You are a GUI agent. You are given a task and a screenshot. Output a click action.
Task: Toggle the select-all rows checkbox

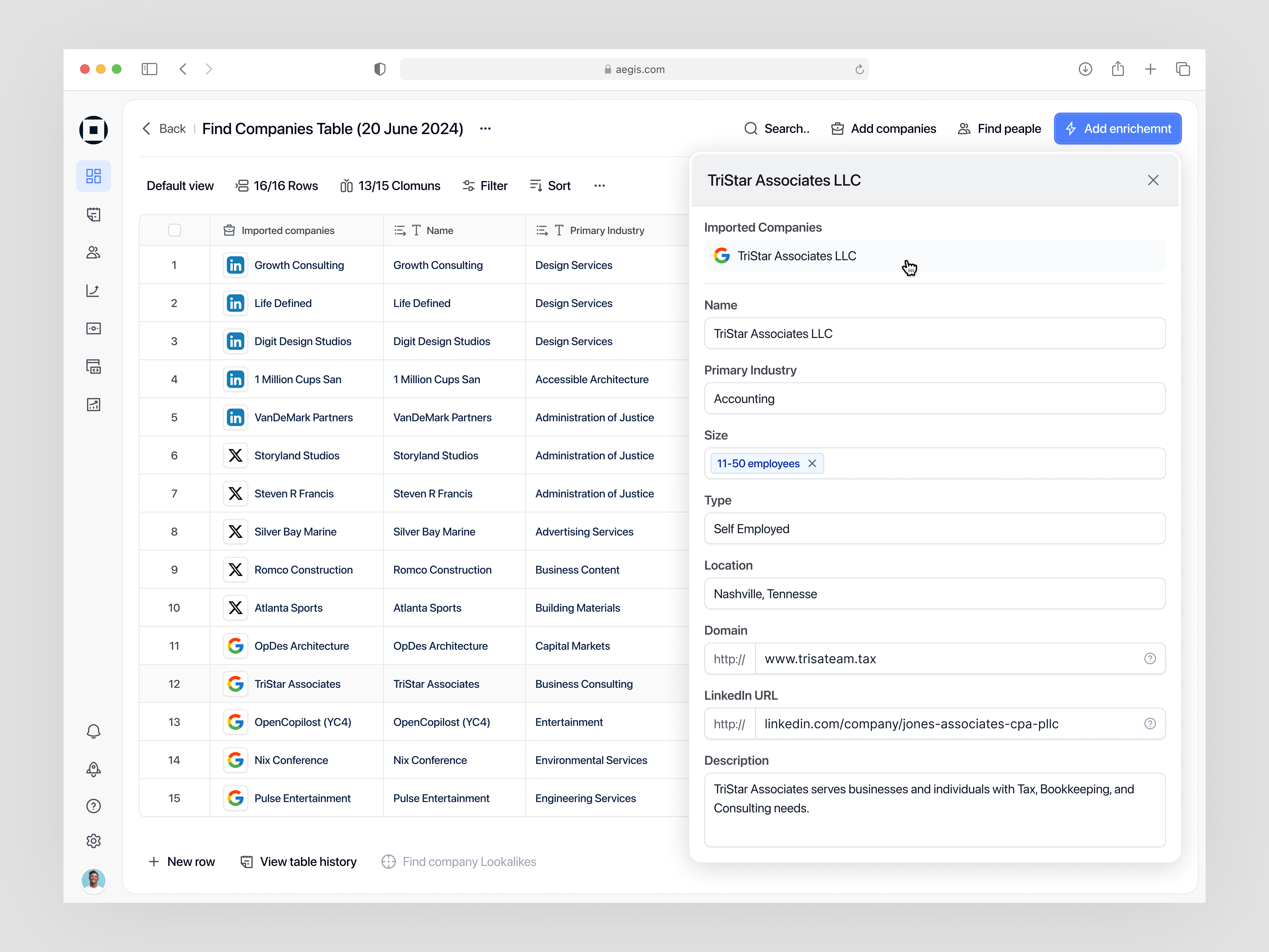coord(174,230)
